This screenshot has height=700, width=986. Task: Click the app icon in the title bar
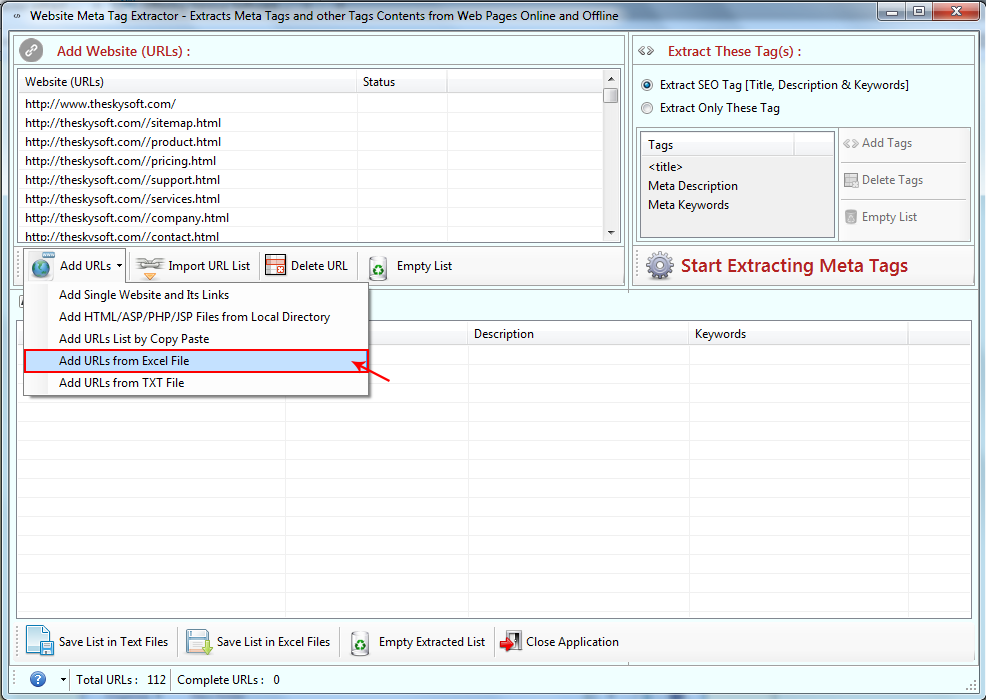17,16
